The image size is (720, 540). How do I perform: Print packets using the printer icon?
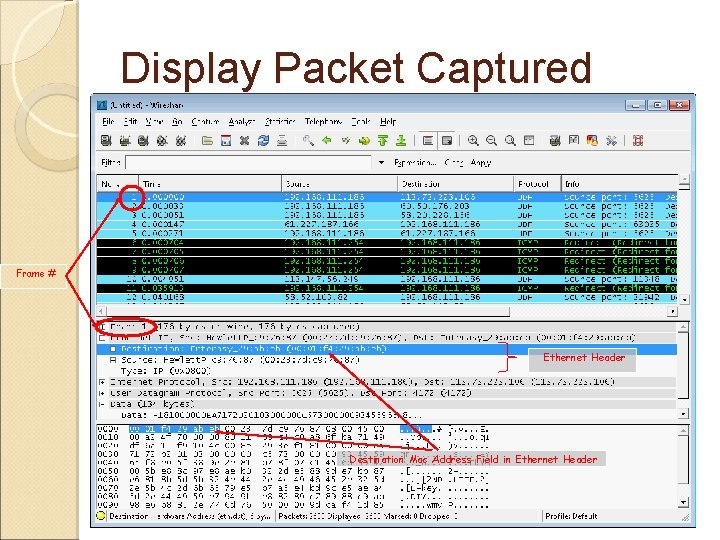[282, 141]
